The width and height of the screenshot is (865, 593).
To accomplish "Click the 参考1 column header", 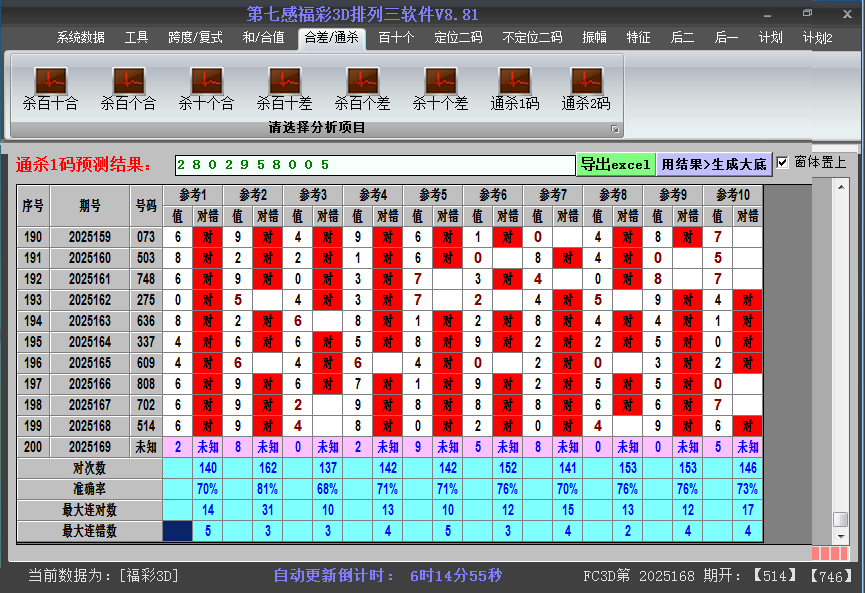I will 193,195.
